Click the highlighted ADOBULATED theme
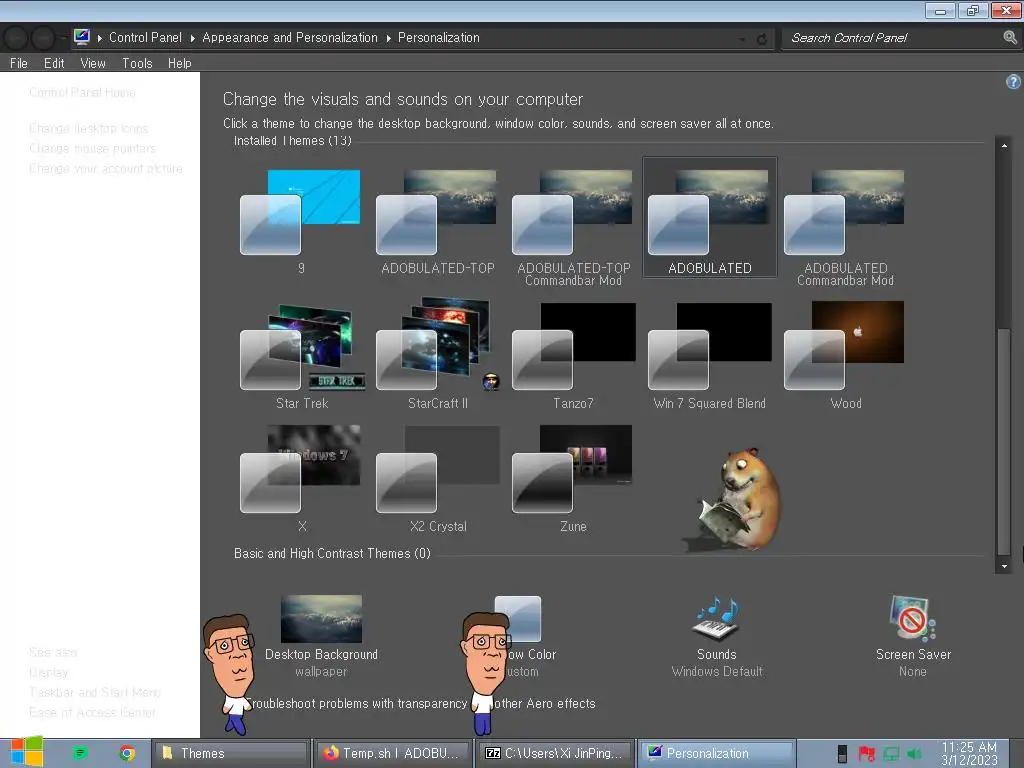This screenshot has height=768, width=1024. (710, 217)
